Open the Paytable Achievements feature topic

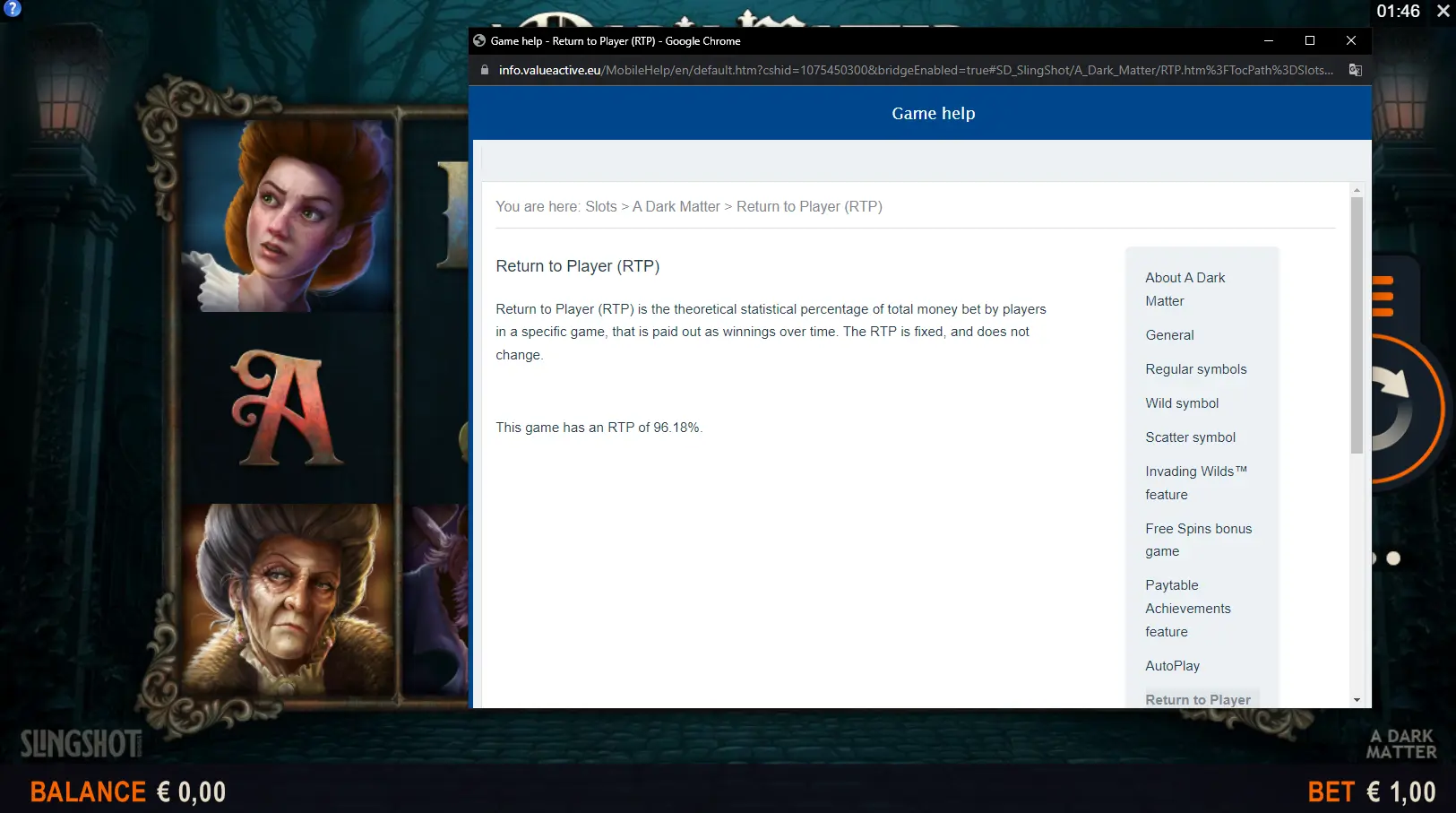[x=1188, y=609]
